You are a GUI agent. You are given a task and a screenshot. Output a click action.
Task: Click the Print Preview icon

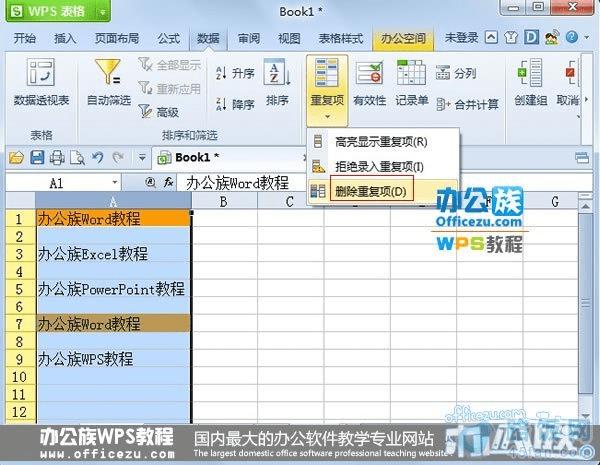[x=77, y=158]
